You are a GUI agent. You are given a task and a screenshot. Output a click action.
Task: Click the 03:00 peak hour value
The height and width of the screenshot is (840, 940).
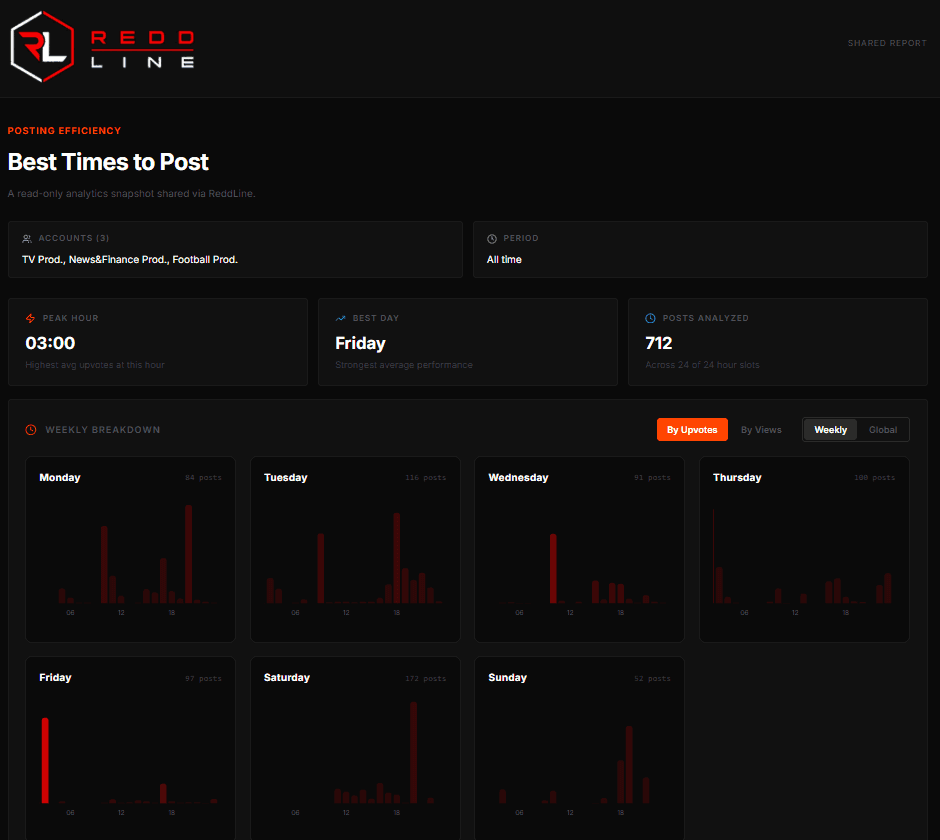point(50,343)
